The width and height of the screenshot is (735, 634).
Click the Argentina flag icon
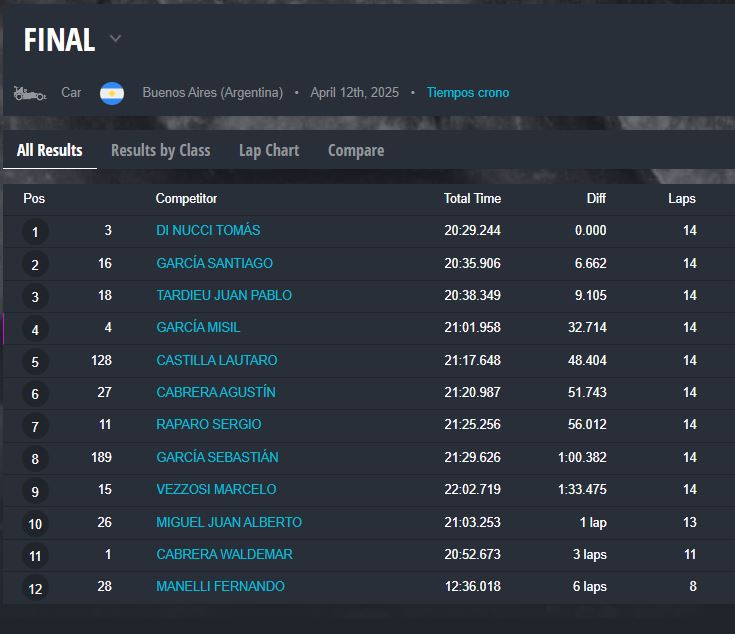112,93
